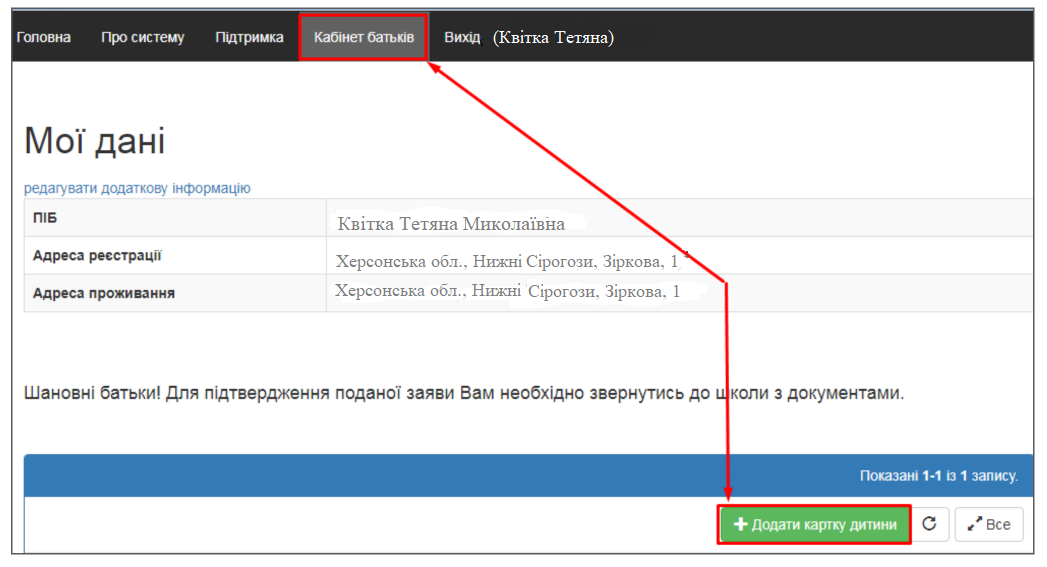The image size is (1047, 567).
Task: Click редагувати додаткову інформацію link
Action: (137, 188)
